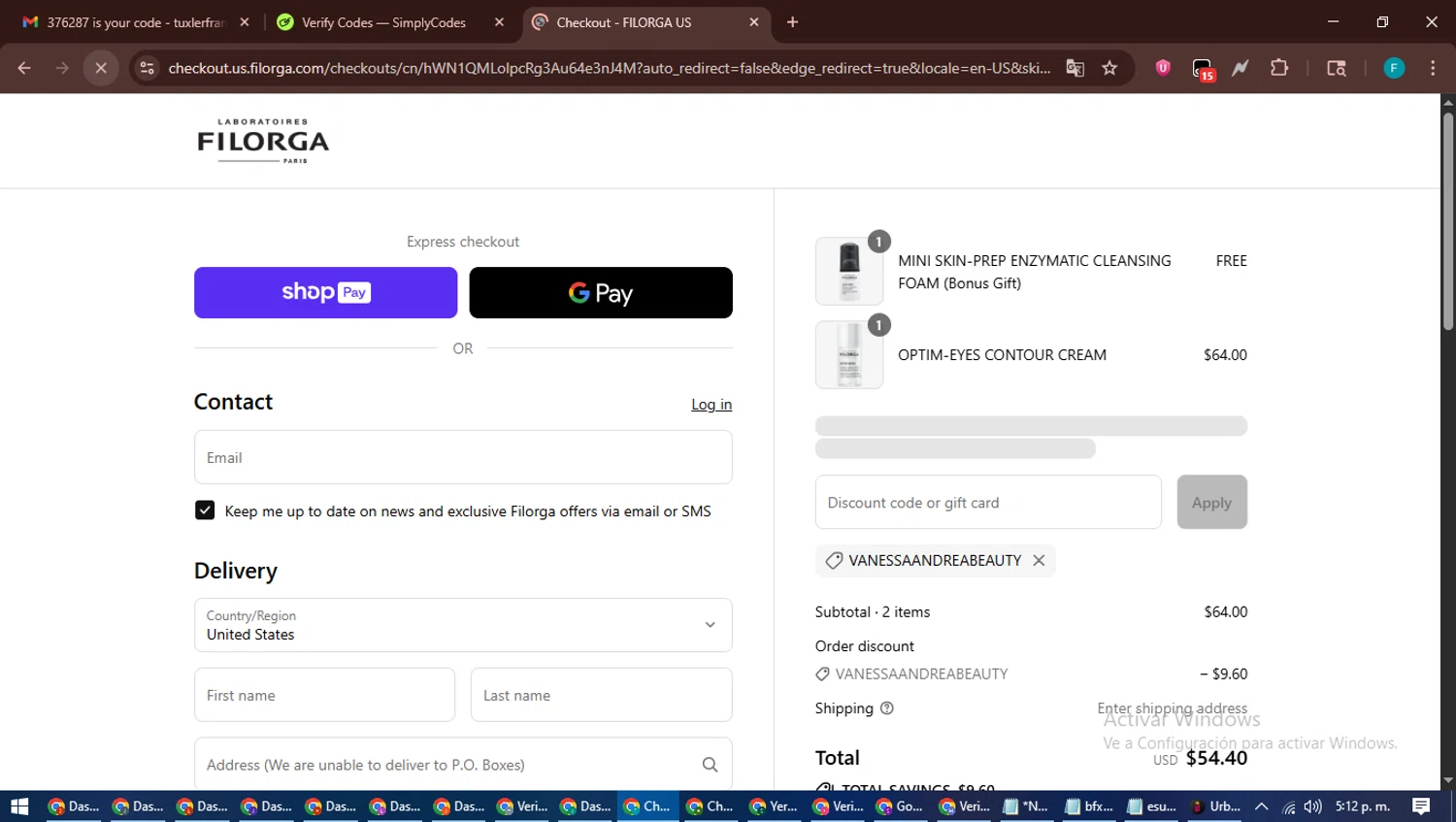Open the Optim-Eyes Contour Cream thumbnail
The height and width of the screenshot is (822, 1456).
[849, 355]
